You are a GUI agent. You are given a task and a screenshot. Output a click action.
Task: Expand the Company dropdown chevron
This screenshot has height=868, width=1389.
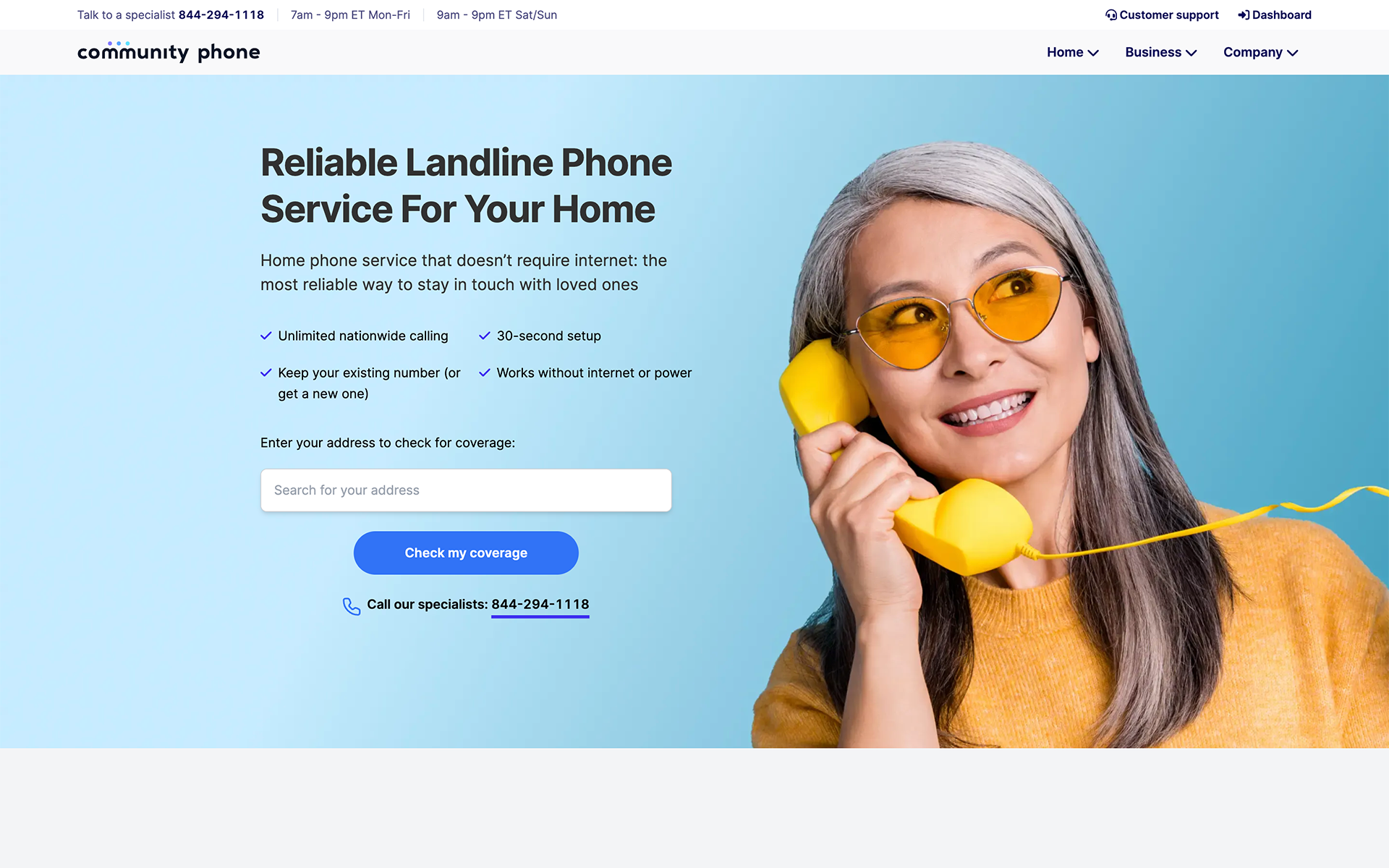[1293, 53]
